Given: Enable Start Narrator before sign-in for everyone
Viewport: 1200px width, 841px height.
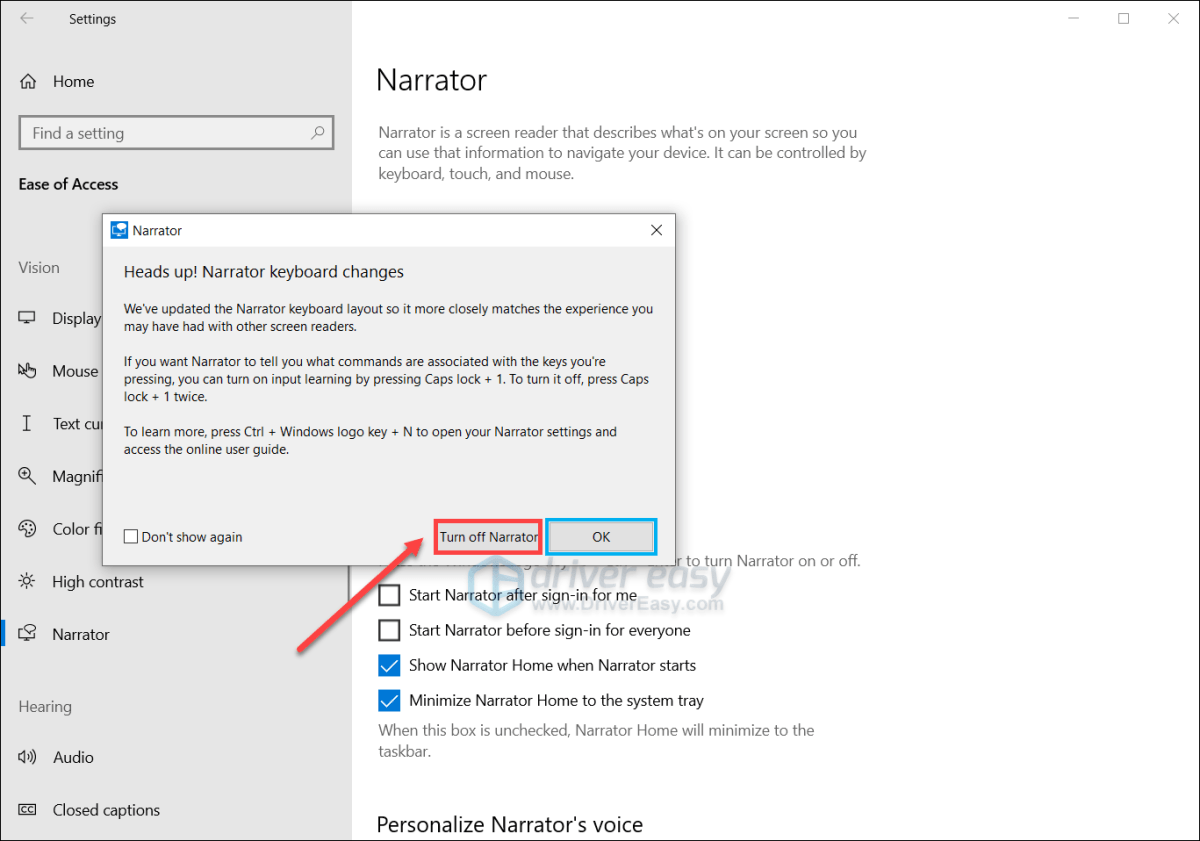Looking at the screenshot, I should [389, 630].
